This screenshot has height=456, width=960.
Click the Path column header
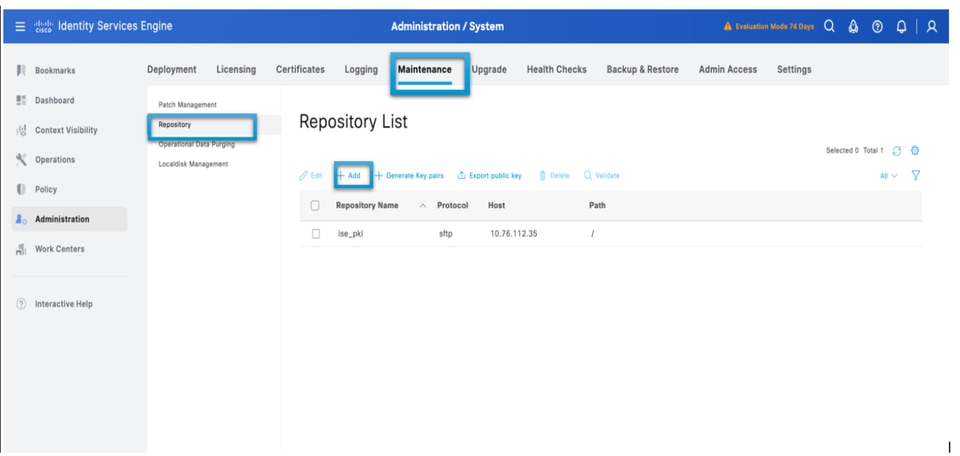pyautogui.click(x=597, y=206)
